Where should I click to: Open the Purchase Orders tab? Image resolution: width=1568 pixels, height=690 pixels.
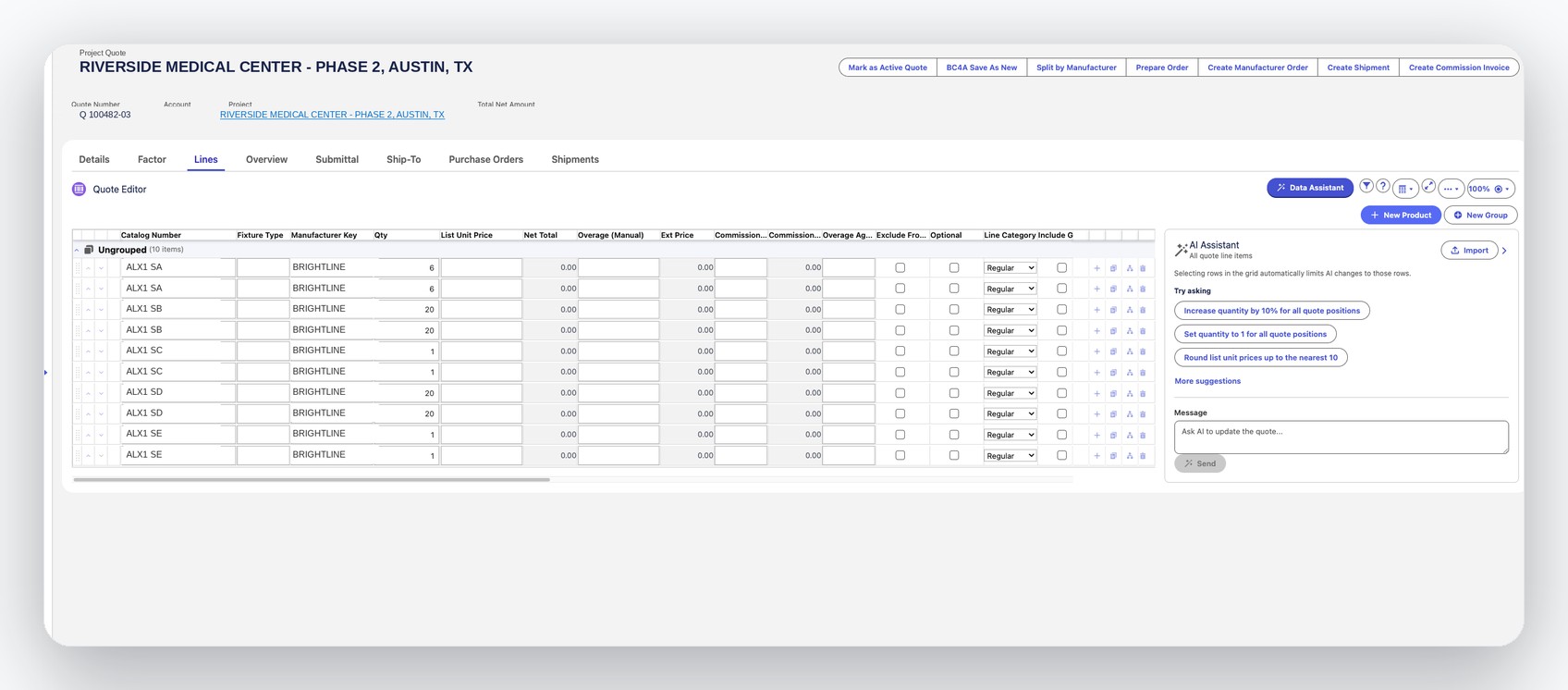(485, 159)
